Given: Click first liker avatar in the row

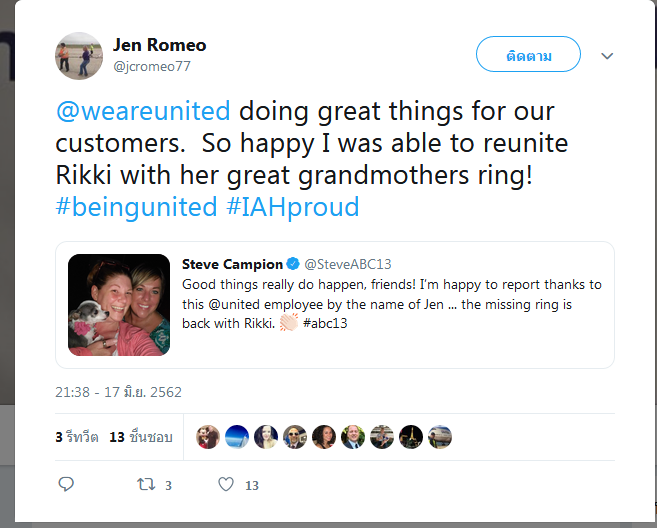Looking at the screenshot, I should click(x=208, y=437).
